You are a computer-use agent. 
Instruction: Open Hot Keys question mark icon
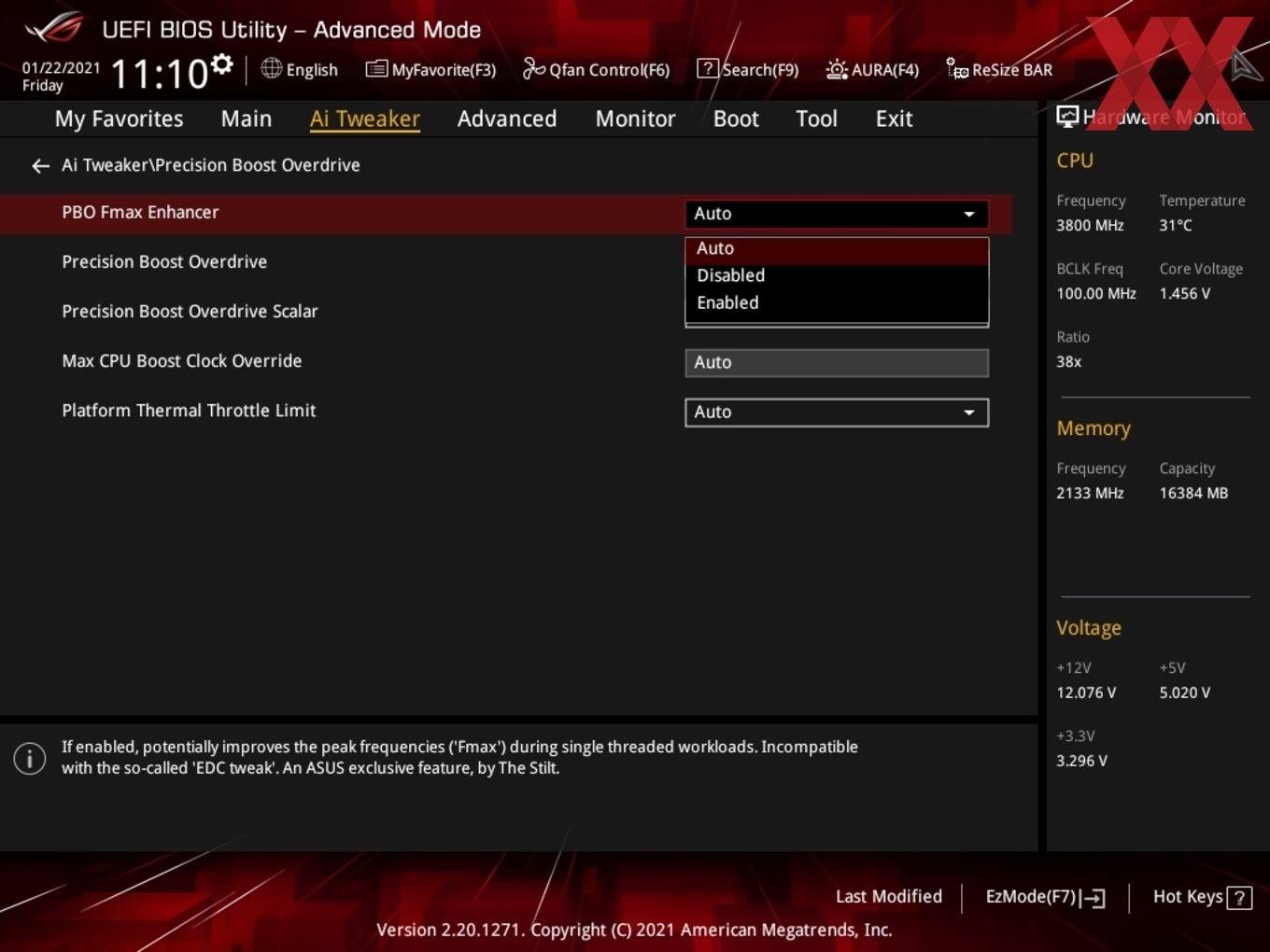pos(1239,898)
